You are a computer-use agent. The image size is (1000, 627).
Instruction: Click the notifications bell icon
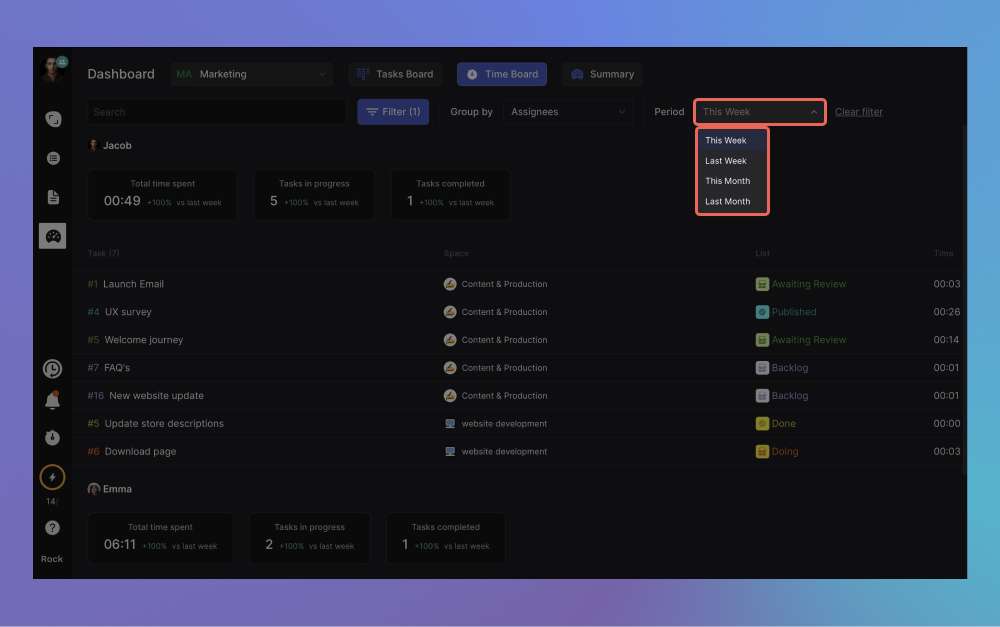click(52, 401)
